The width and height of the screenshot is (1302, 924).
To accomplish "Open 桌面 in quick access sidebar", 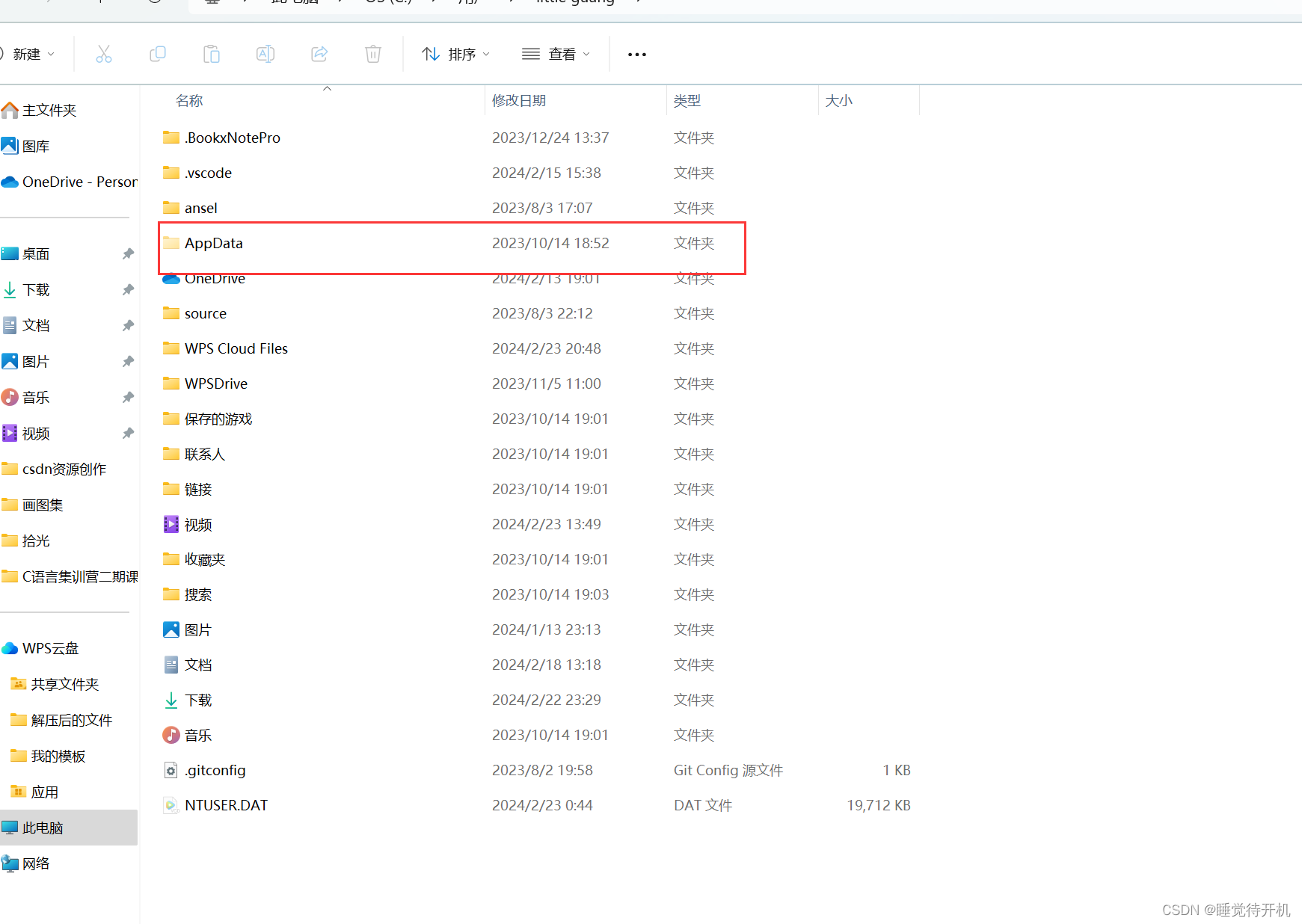I will pyautogui.click(x=25, y=253).
